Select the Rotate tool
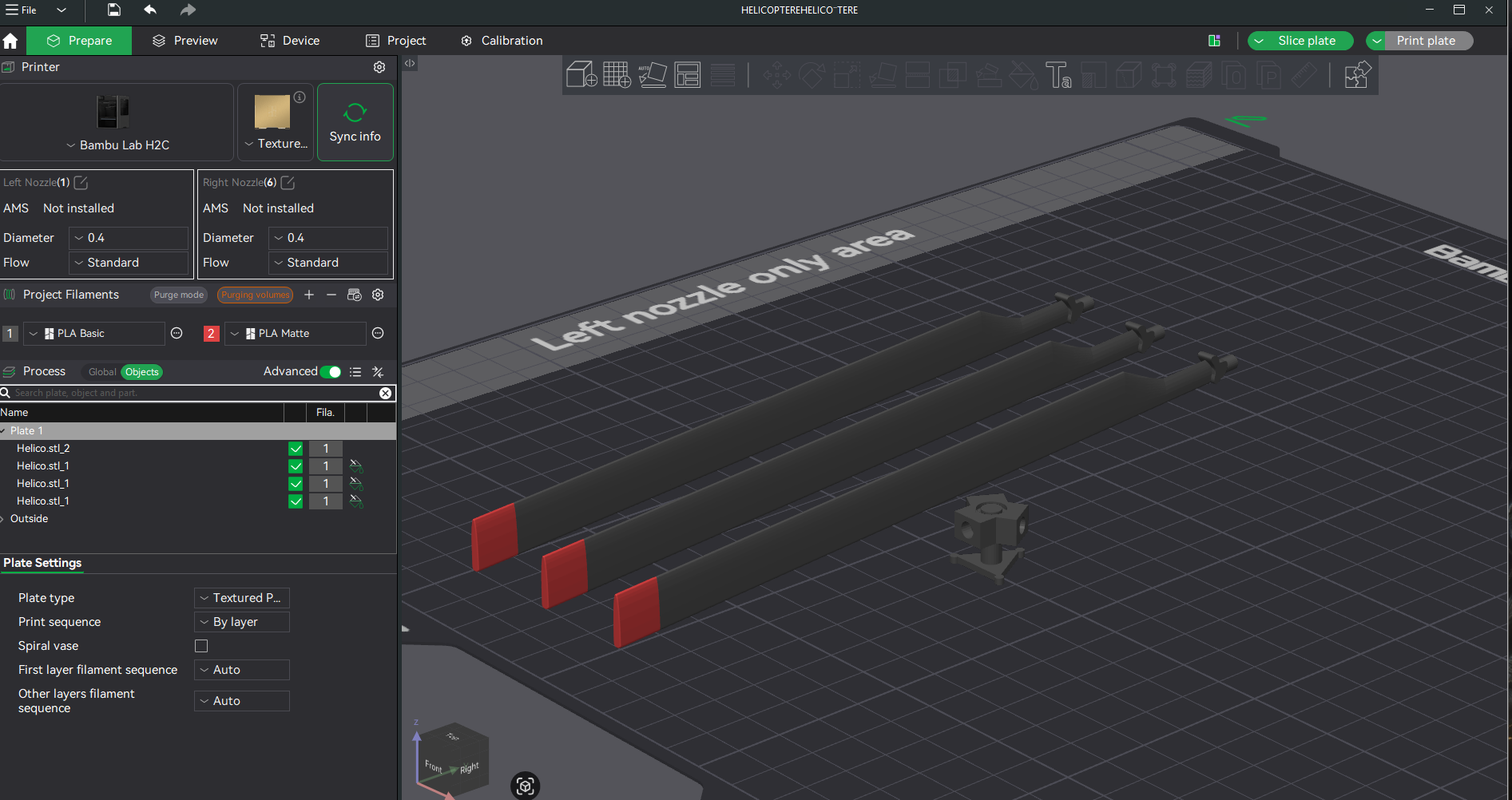 812,75
